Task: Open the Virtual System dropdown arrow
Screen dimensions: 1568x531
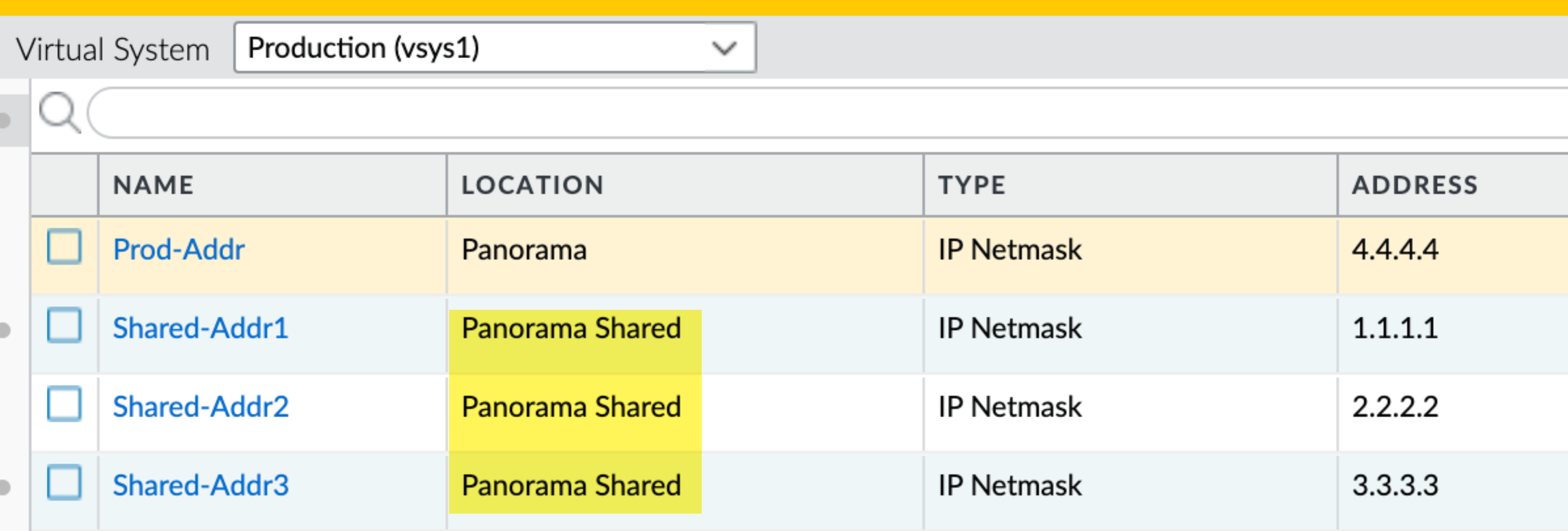Action: pos(724,48)
